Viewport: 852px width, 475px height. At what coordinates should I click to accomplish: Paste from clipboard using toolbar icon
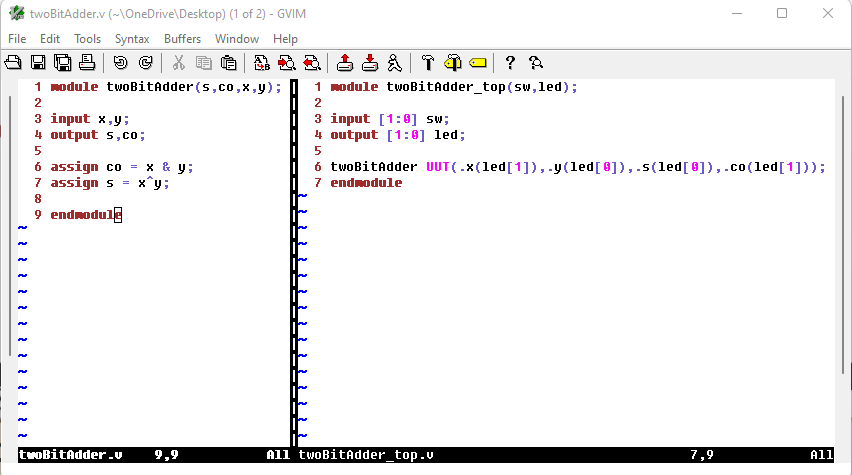pos(228,63)
